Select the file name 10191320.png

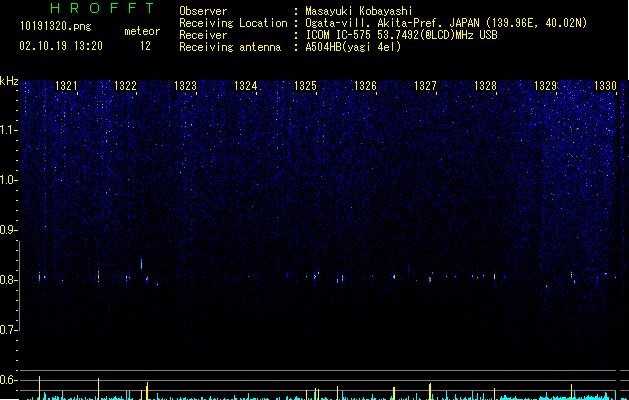tap(56, 27)
